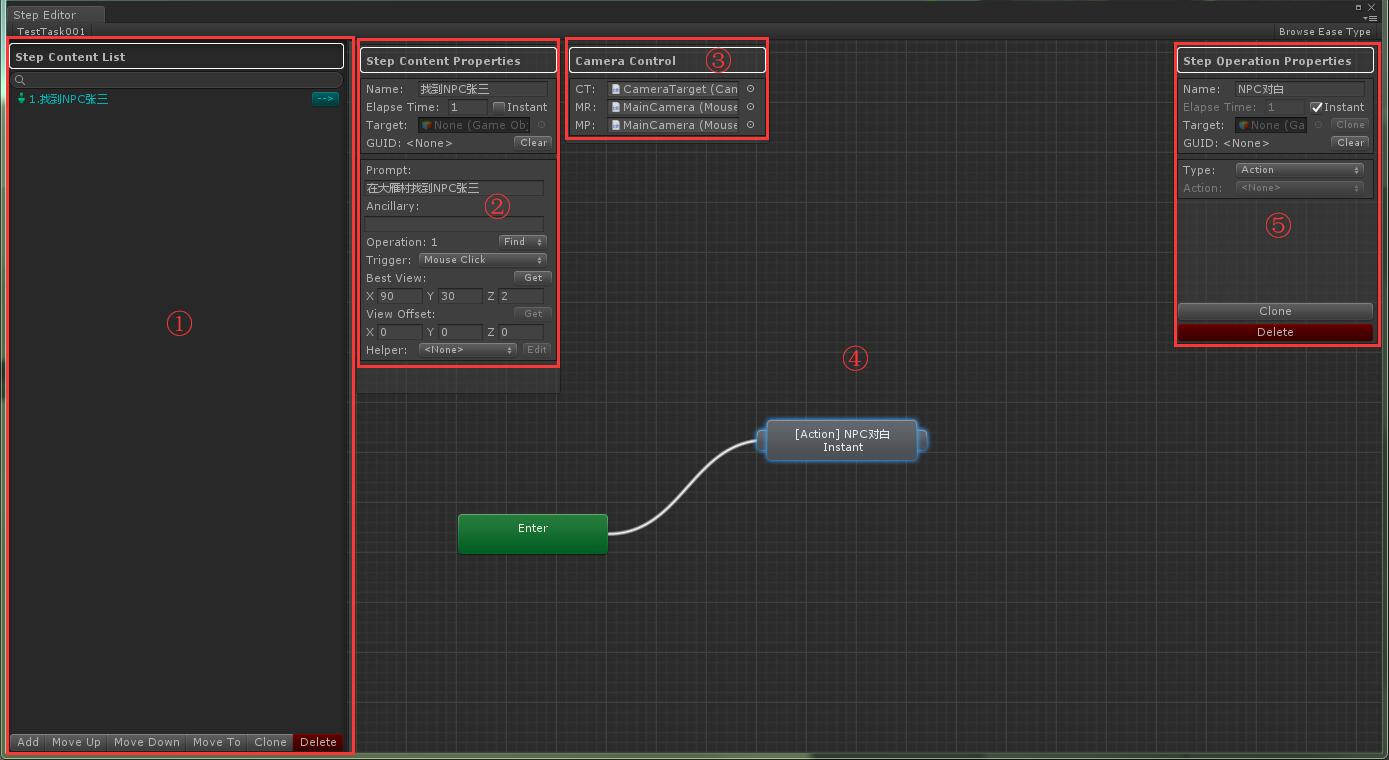The height and width of the screenshot is (760, 1389).
Task: Click the Step Operation Properties header
Action: coord(1275,60)
